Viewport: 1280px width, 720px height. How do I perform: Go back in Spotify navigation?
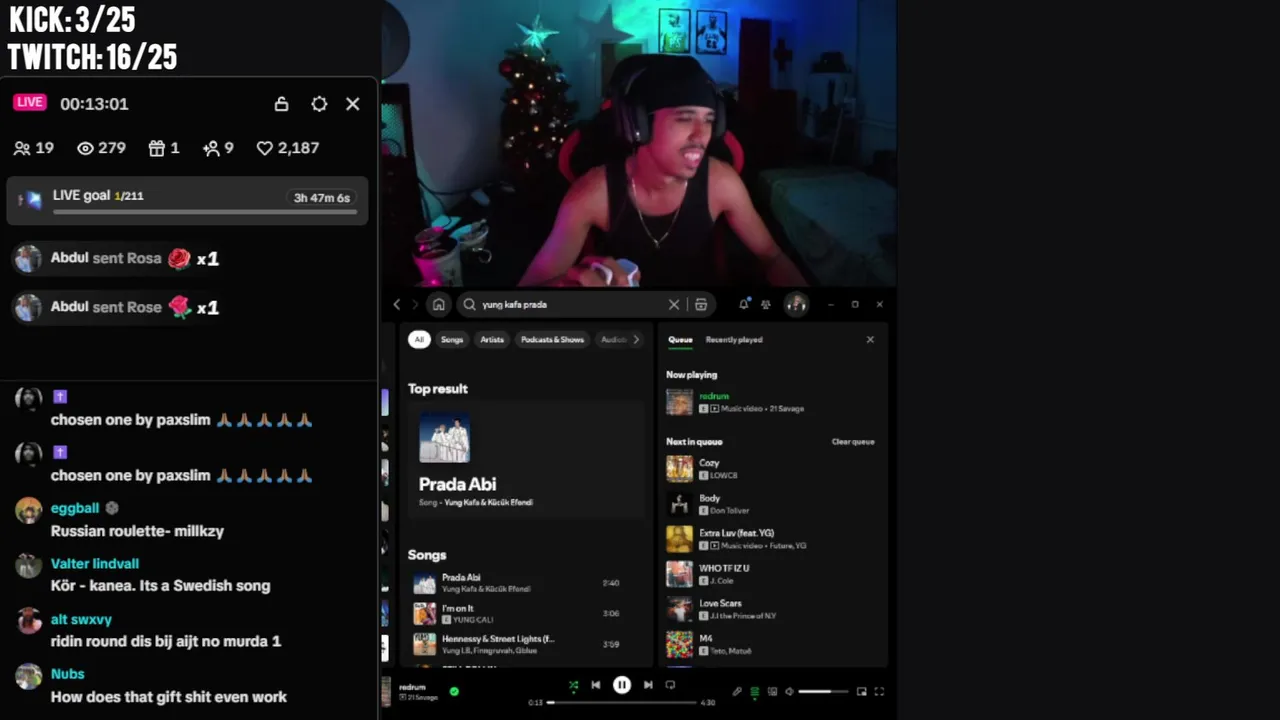pos(397,305)
